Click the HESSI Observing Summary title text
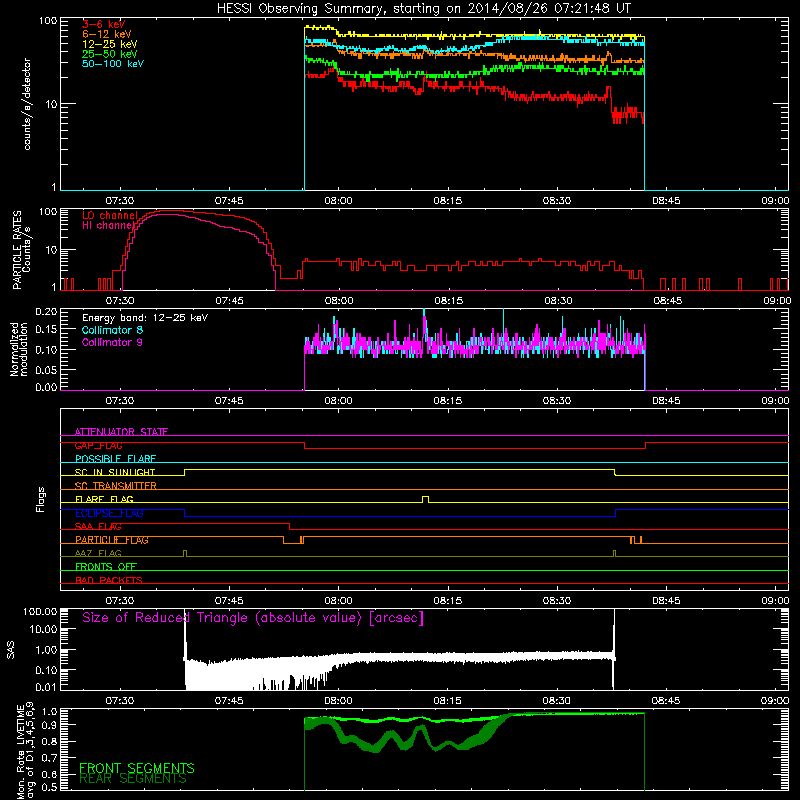800x800 pixels. point(423,9)
